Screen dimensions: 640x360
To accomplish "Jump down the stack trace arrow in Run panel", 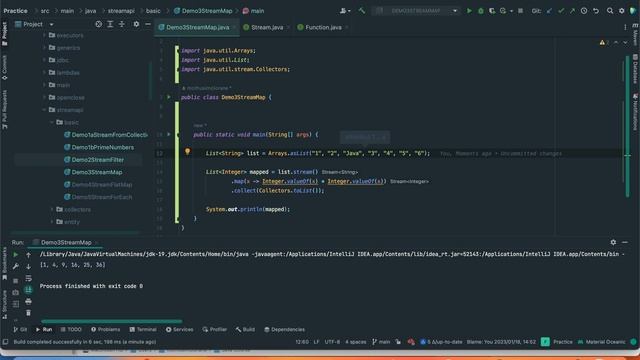I will [28, 267].
